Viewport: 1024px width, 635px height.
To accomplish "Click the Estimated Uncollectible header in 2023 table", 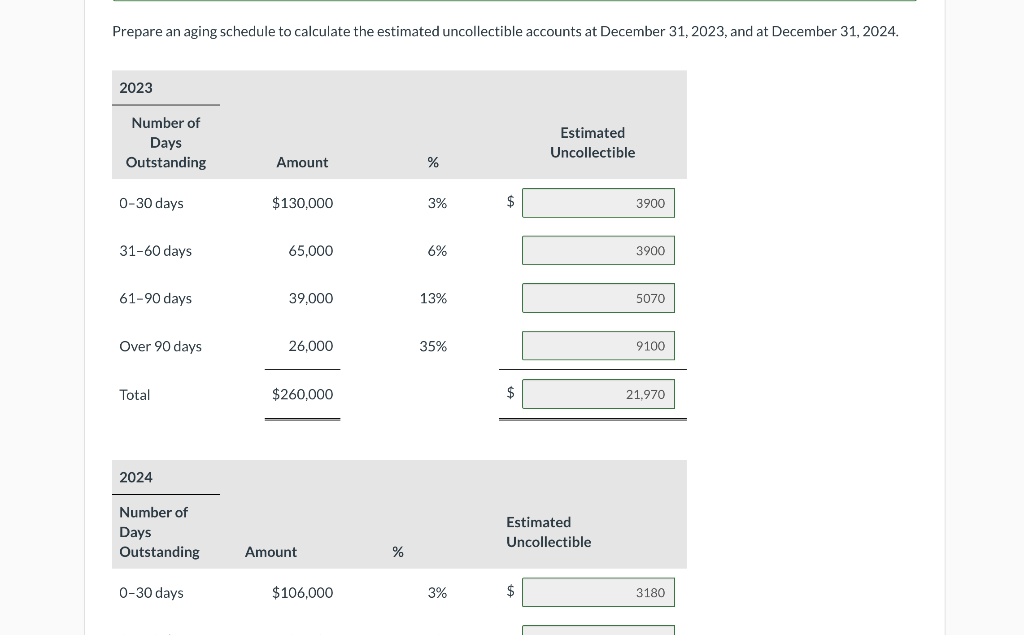I will (x=592, y=142).
